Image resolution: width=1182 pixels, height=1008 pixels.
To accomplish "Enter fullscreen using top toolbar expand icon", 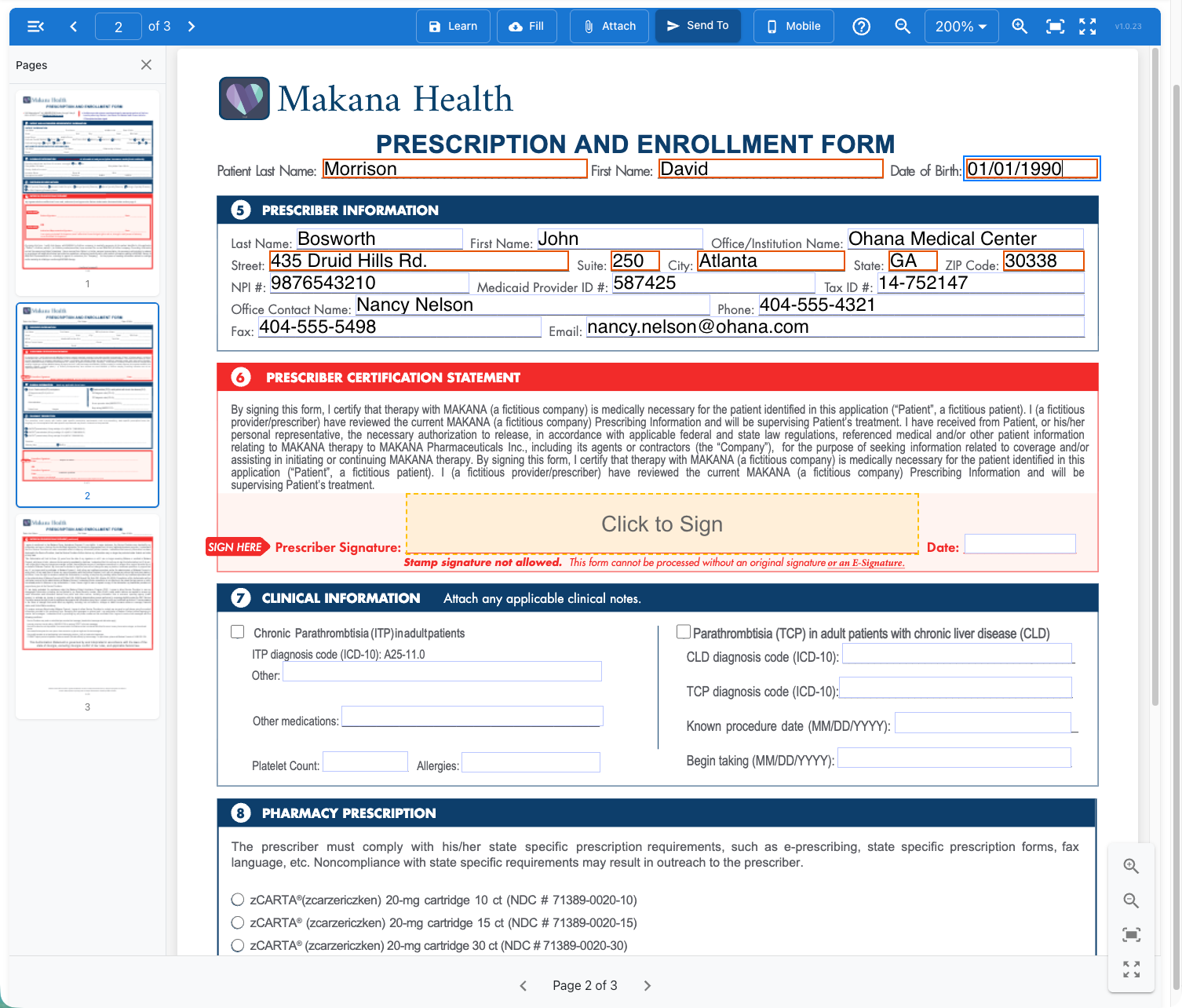I will (1088, 27).
